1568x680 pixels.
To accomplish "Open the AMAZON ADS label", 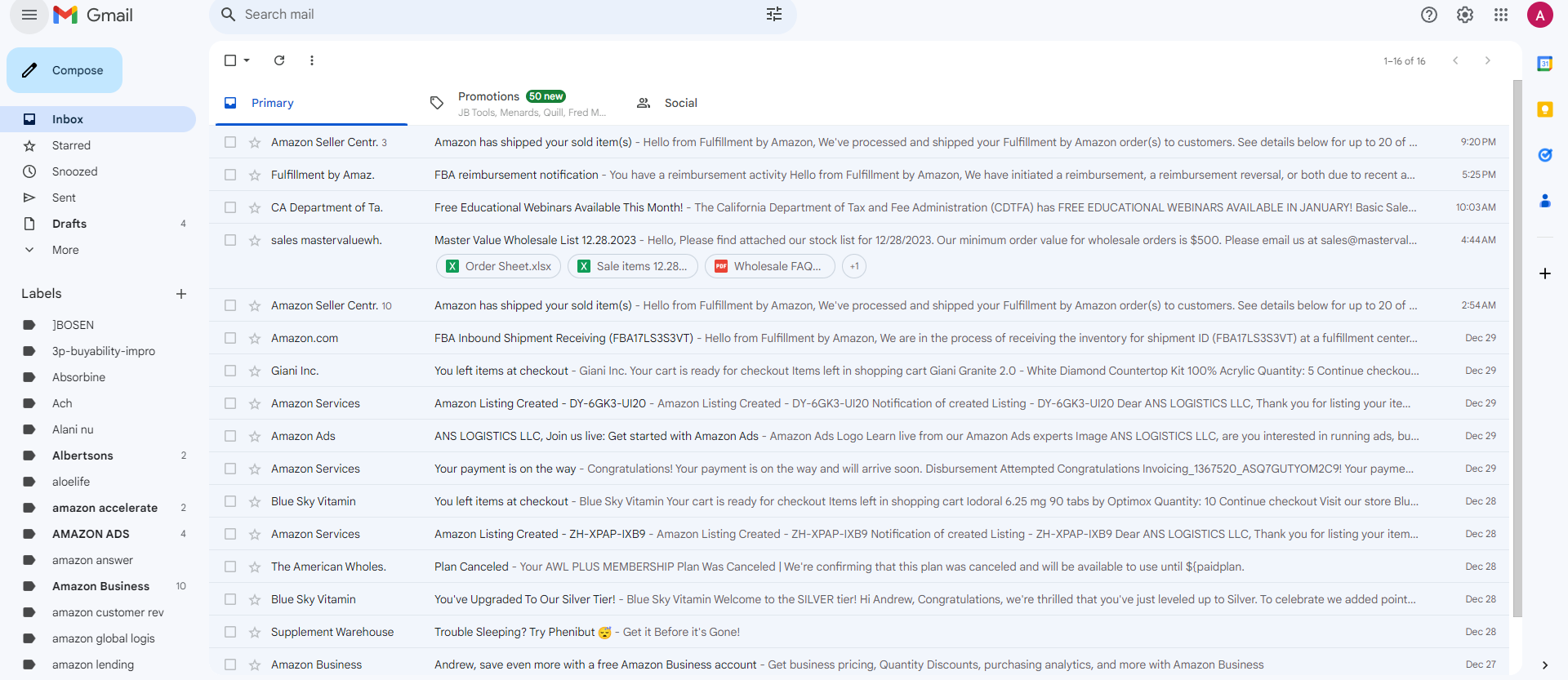I will (x=98, y=534).
